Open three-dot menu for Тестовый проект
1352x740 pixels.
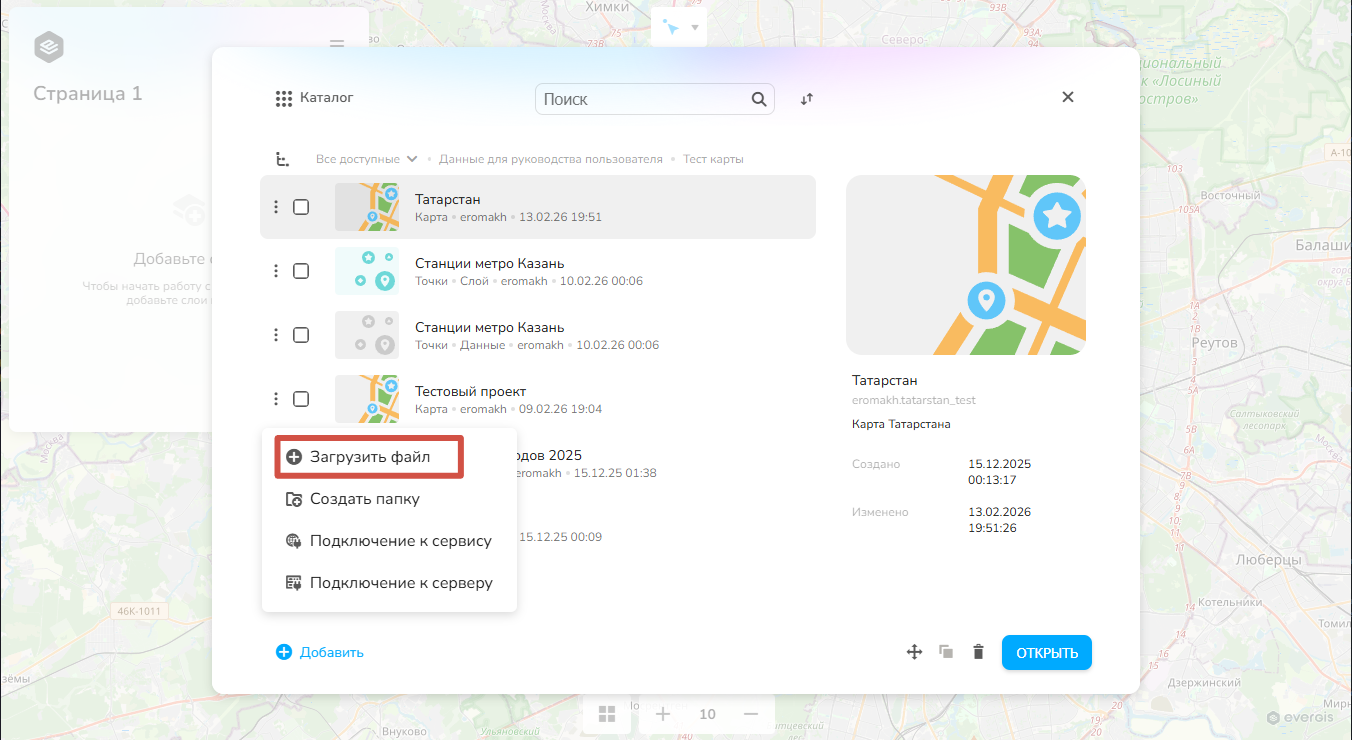point(276,399)
